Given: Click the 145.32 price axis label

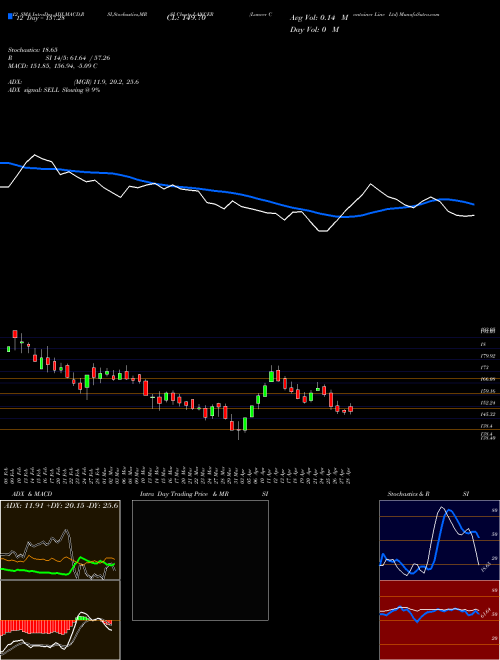Looking at the screenshot, I should click(488, 415).
